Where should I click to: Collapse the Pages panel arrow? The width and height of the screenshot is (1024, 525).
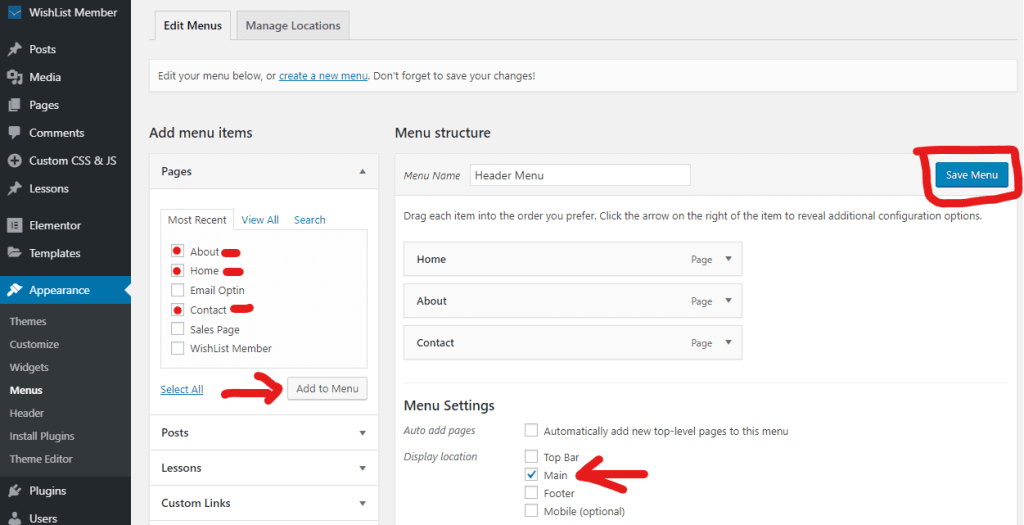pos(362,172)
